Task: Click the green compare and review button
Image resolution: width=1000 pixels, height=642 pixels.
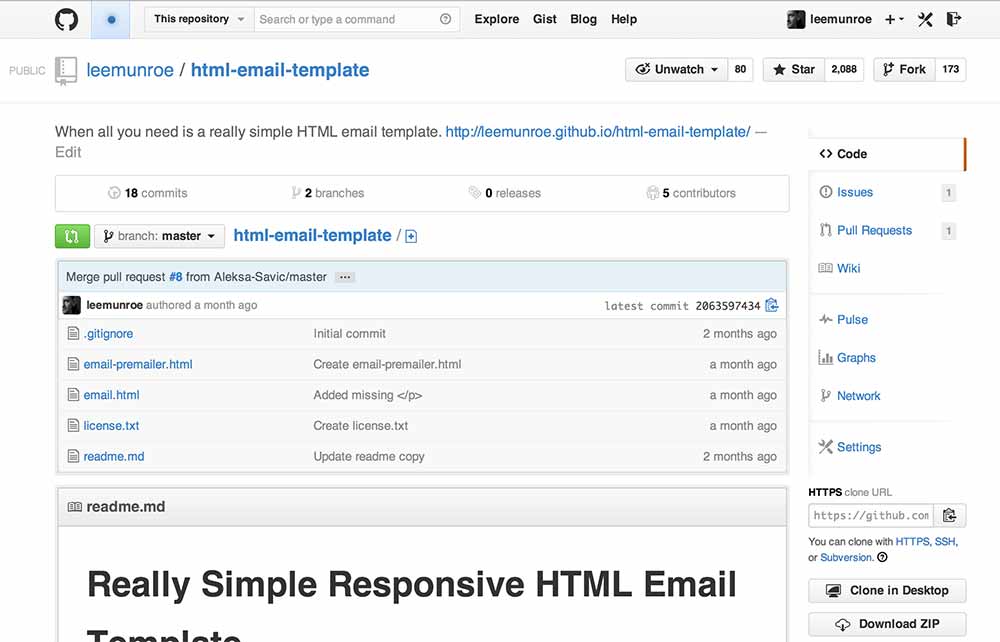Action: point(71,236)
